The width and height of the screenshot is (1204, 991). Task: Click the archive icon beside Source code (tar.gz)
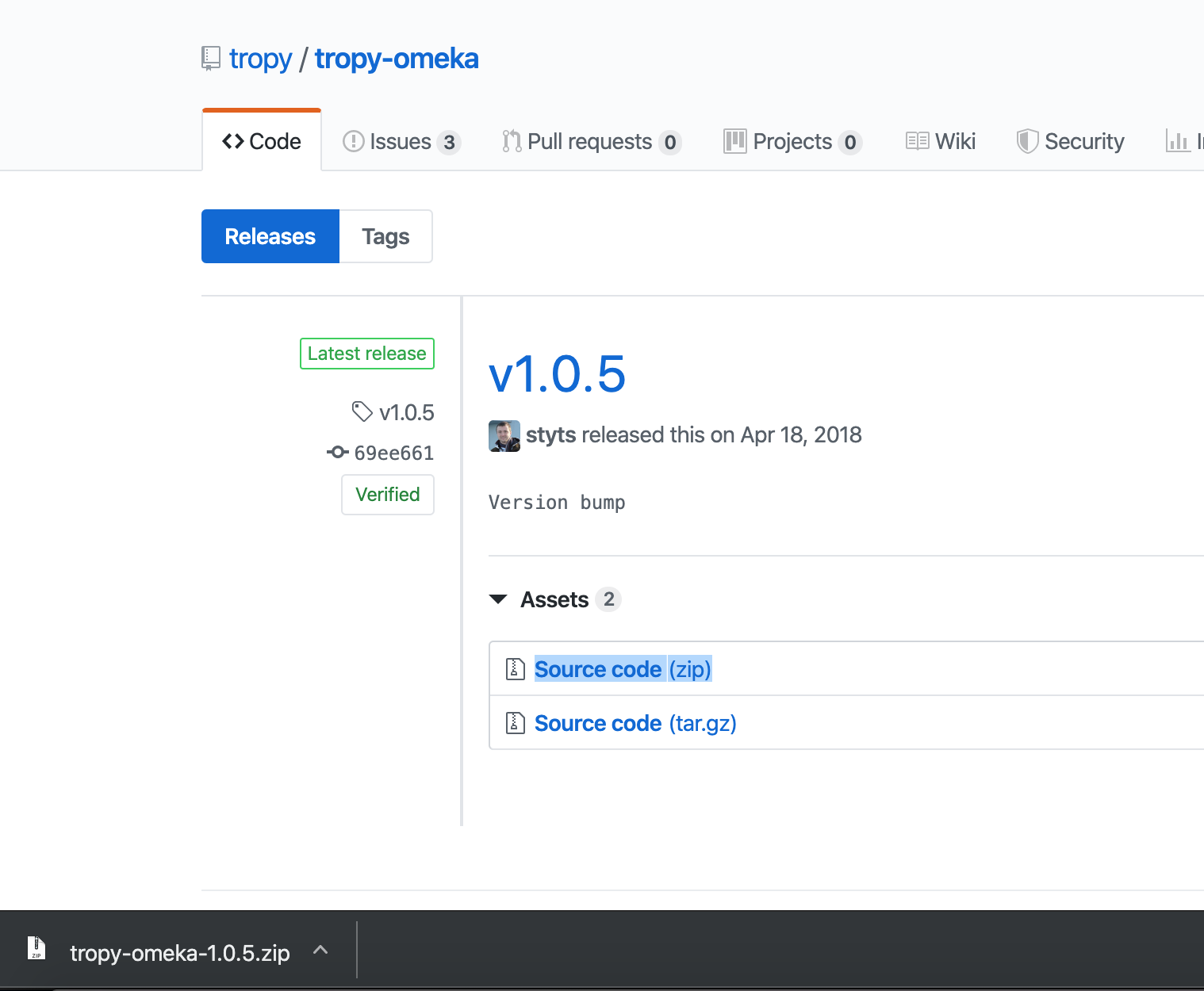click(516, 723)
